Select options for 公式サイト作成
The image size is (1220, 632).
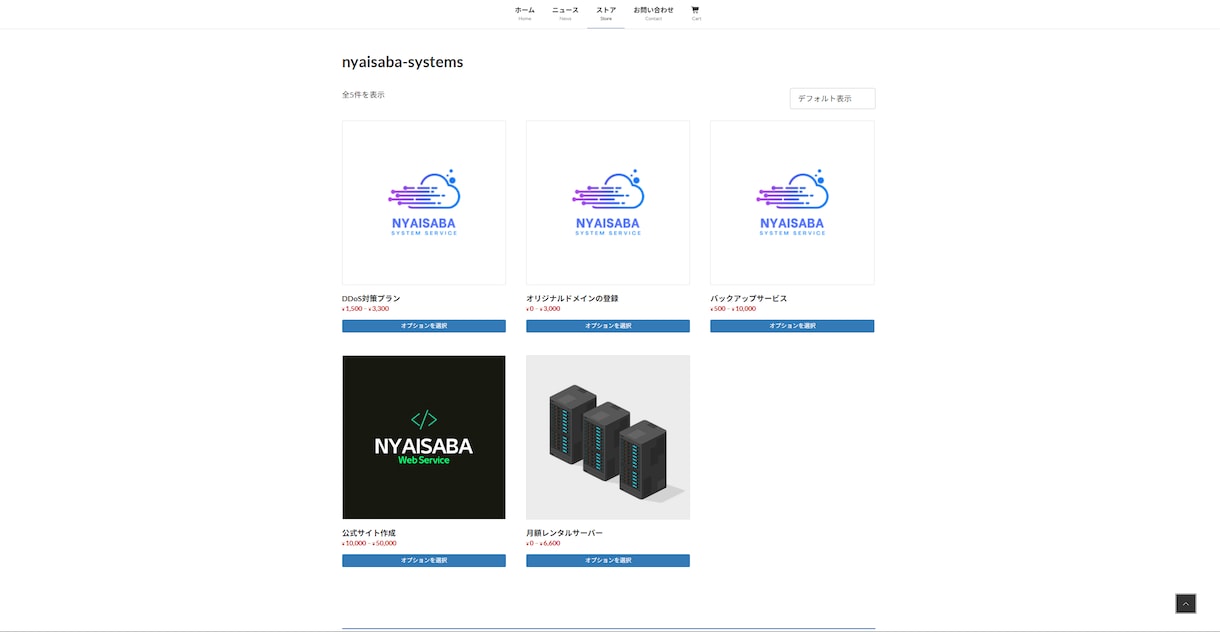tap(424, 561)
